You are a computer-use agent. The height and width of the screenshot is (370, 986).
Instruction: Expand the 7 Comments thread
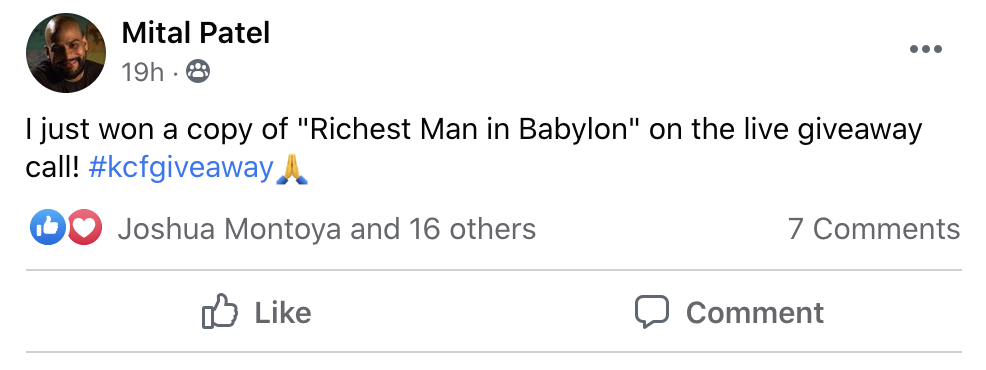click(874, 229)
